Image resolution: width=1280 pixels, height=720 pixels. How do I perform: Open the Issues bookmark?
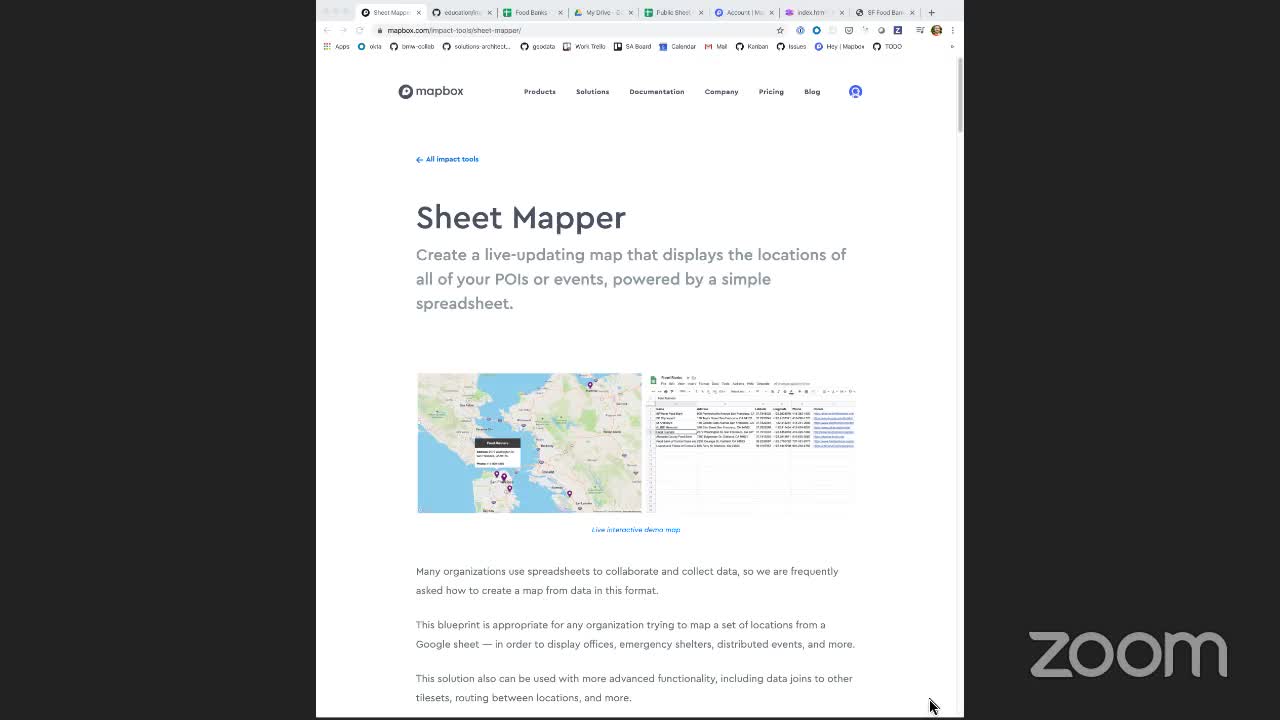[x=791, y=46]
